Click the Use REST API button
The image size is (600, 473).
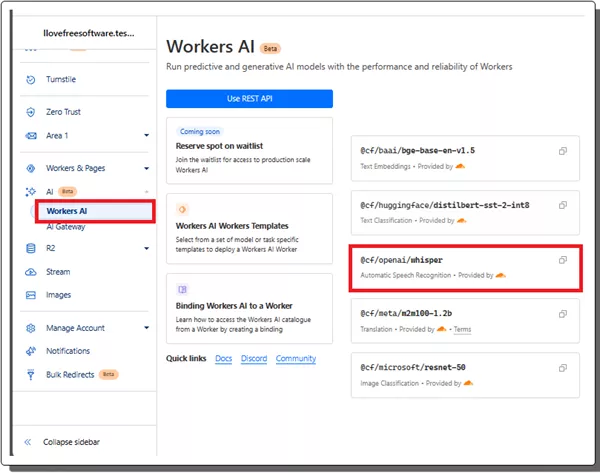[x=249, y=99]
